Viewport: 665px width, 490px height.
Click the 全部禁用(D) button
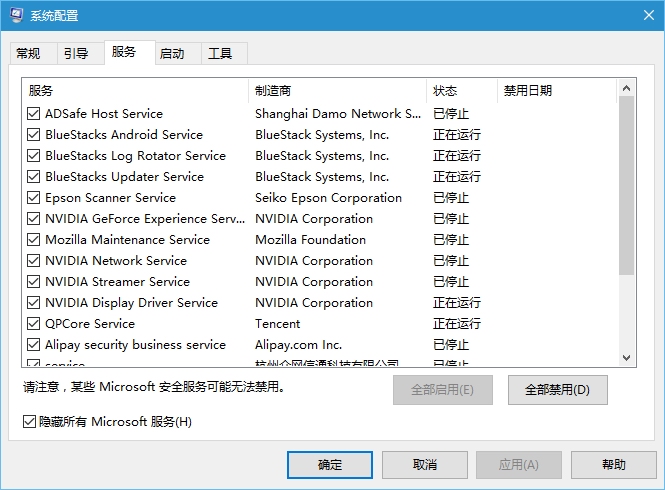point(558,390)
